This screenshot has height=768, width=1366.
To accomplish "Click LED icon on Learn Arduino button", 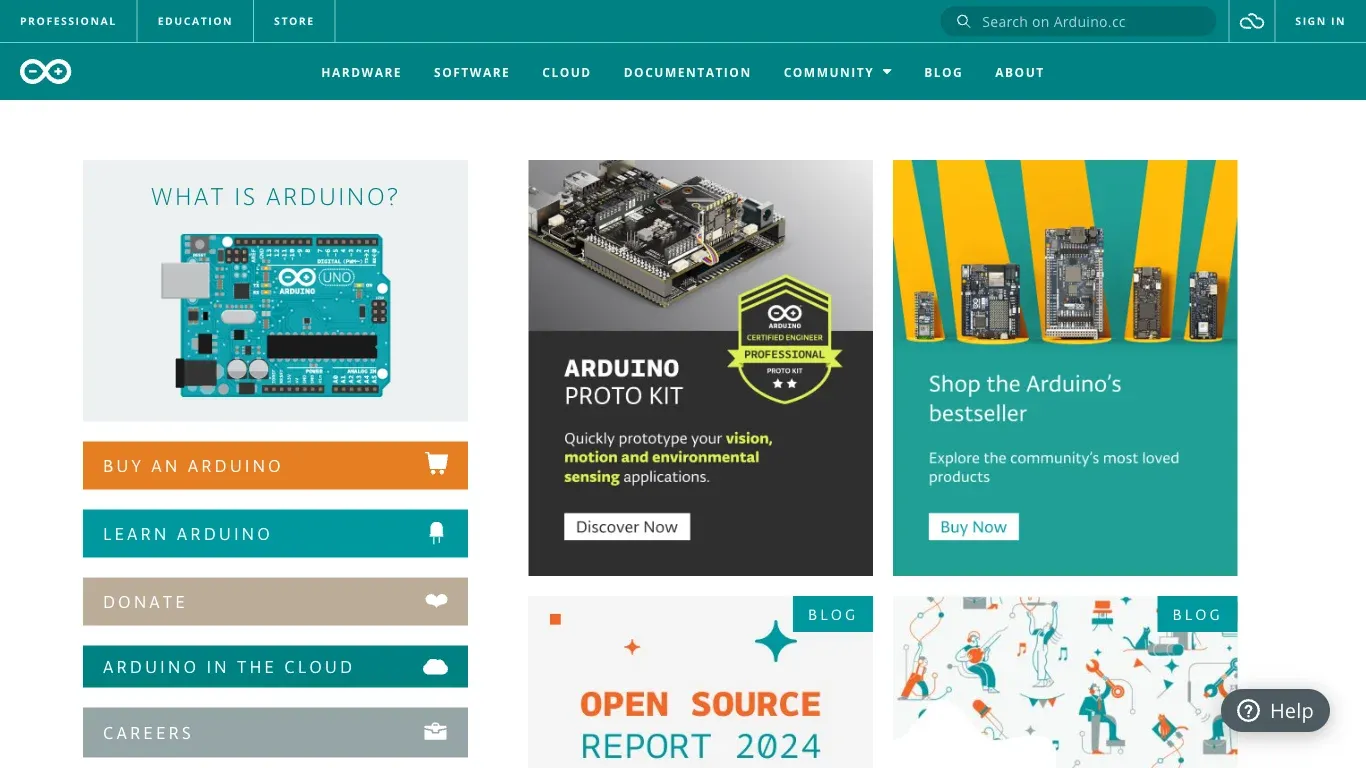I will pos(436,533).
